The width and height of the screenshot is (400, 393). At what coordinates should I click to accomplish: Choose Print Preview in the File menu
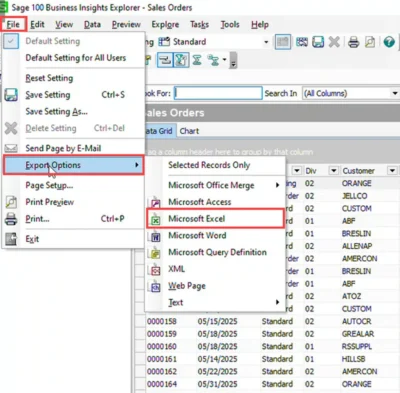tap(74, 202)
